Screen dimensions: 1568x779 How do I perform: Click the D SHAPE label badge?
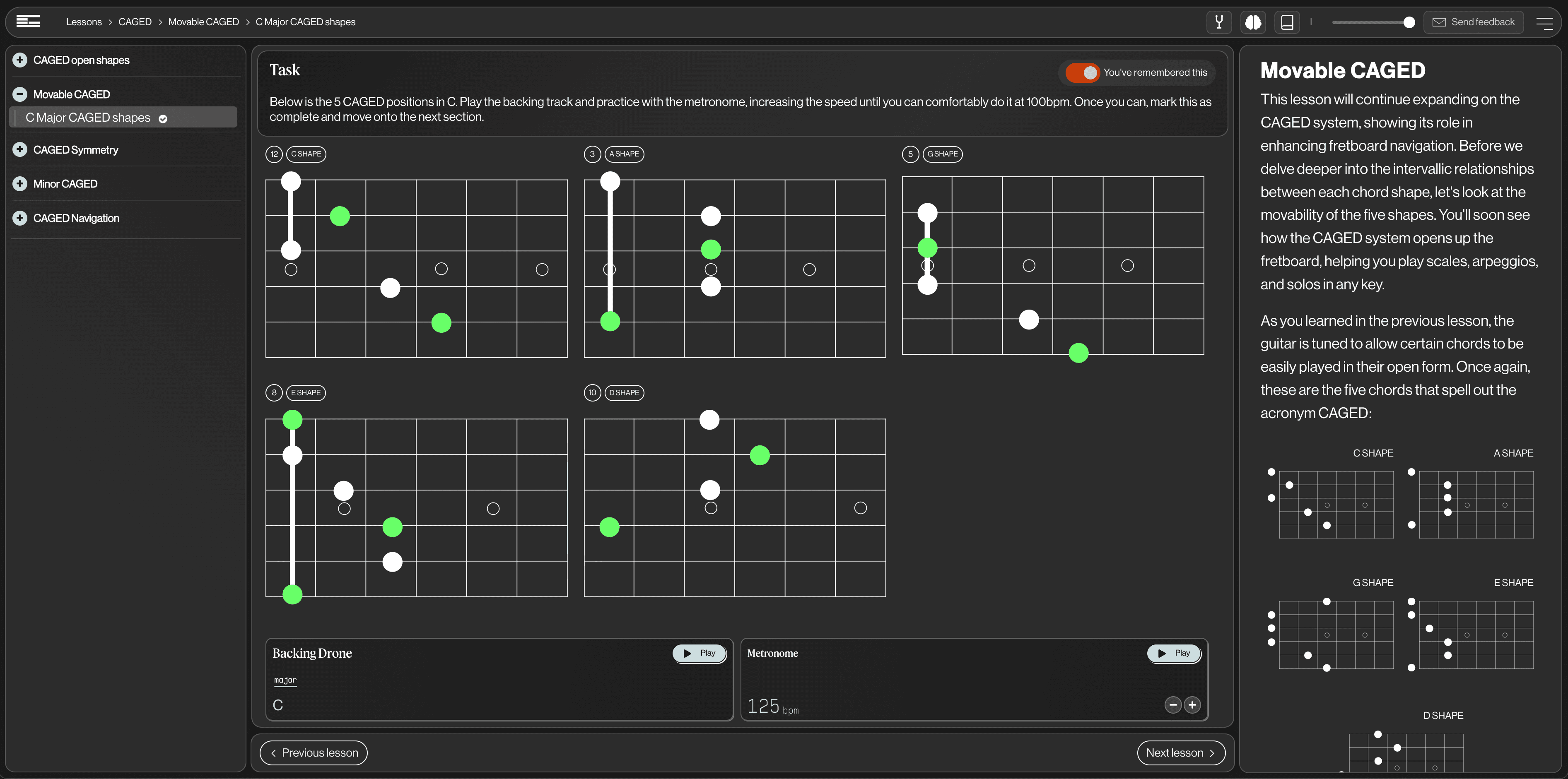pos(624,392)
